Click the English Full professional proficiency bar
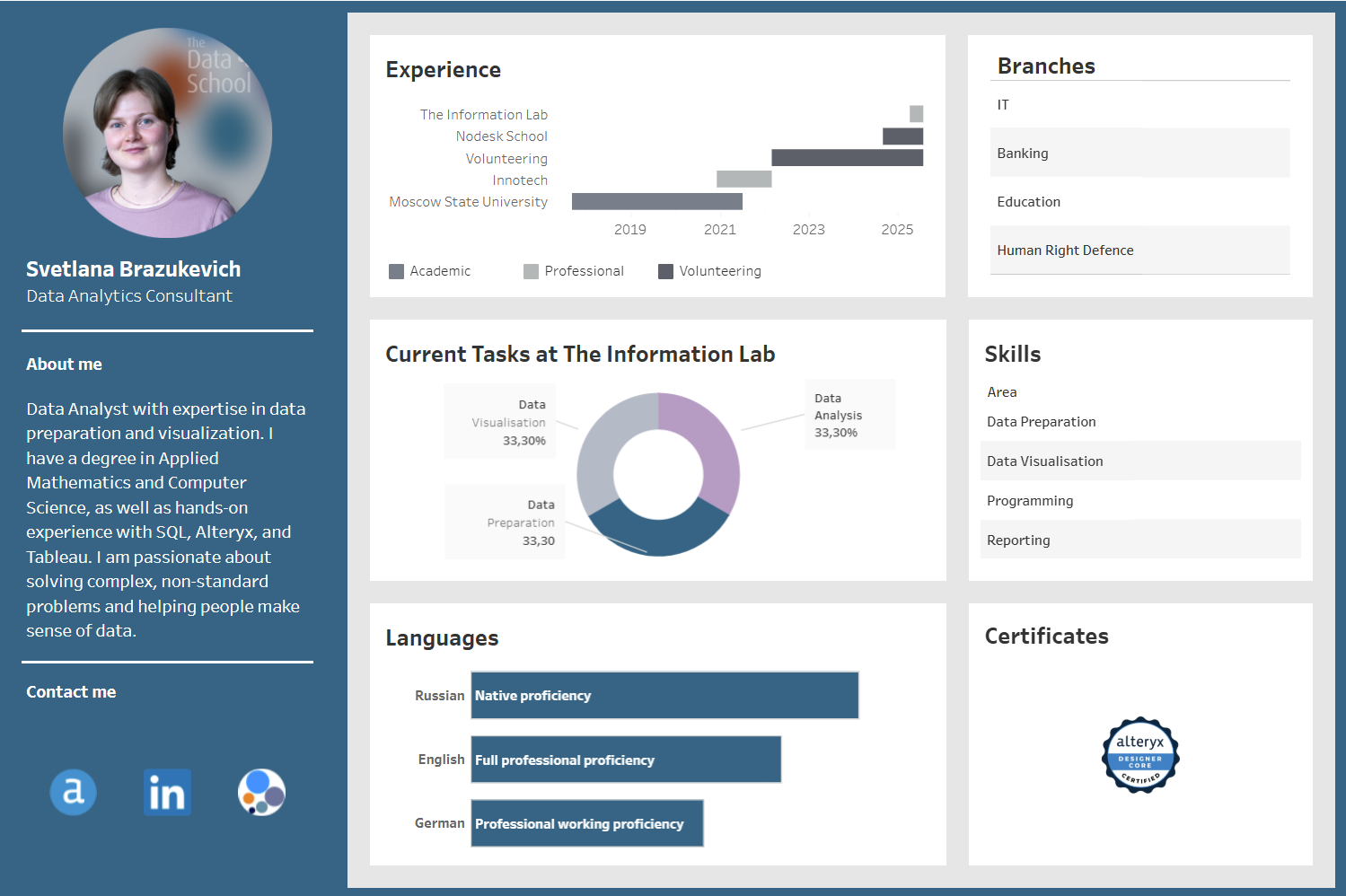The width and height of the screenshot is (1346, 896). [626, 760]
